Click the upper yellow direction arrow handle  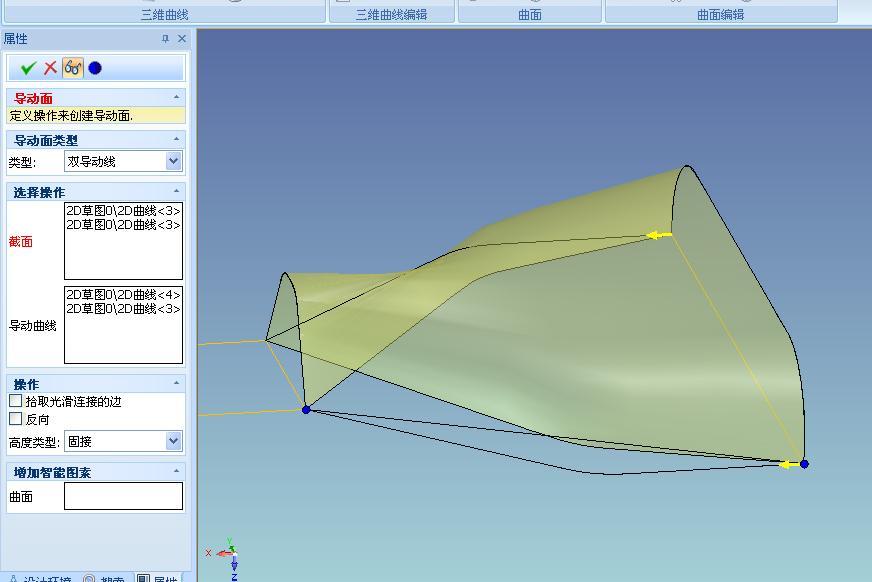pyautogui.click(x=658, y=235)
